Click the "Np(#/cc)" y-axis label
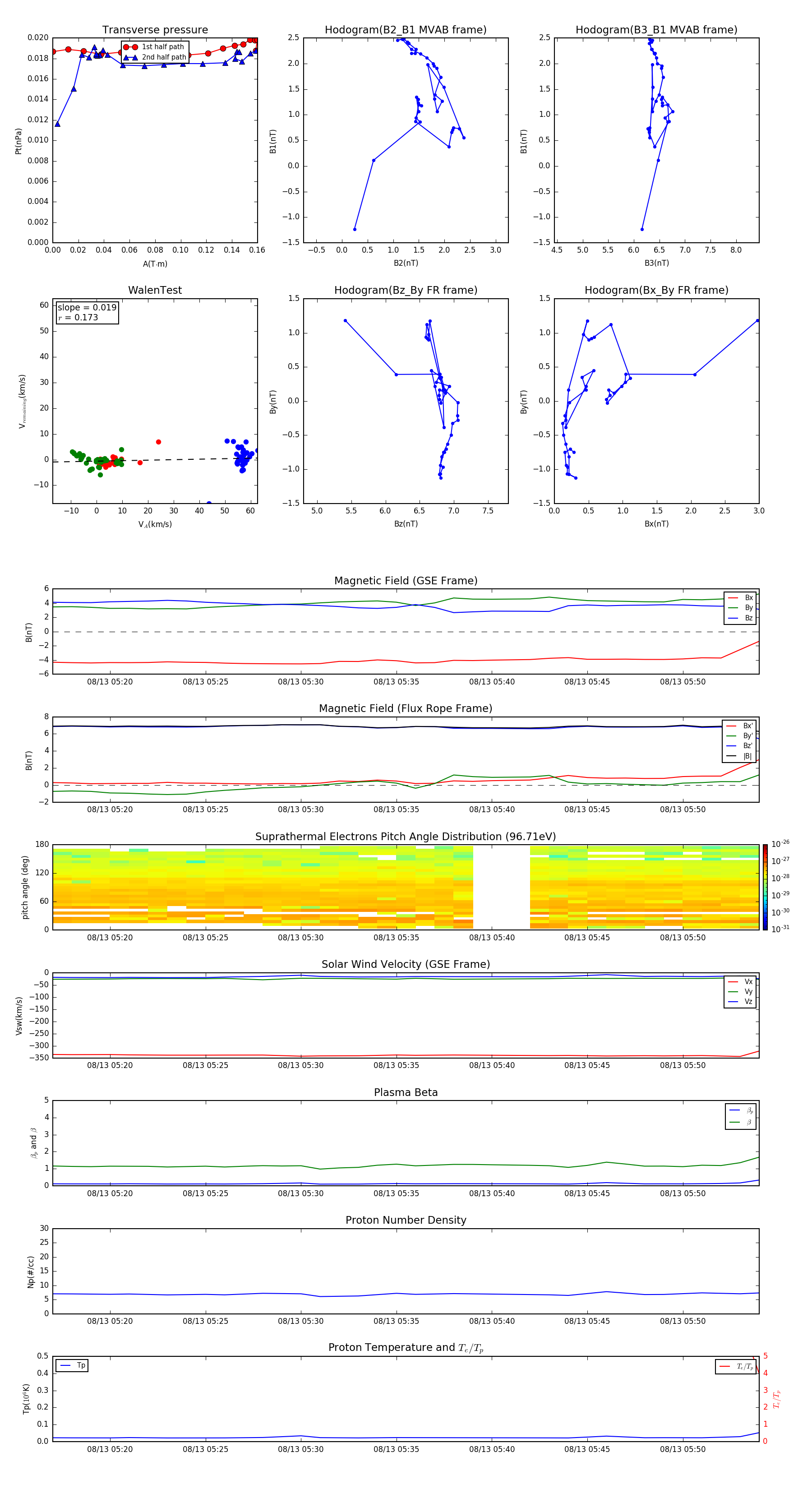This screenshot has height=1489, width=812. (x=31, y=1272)
